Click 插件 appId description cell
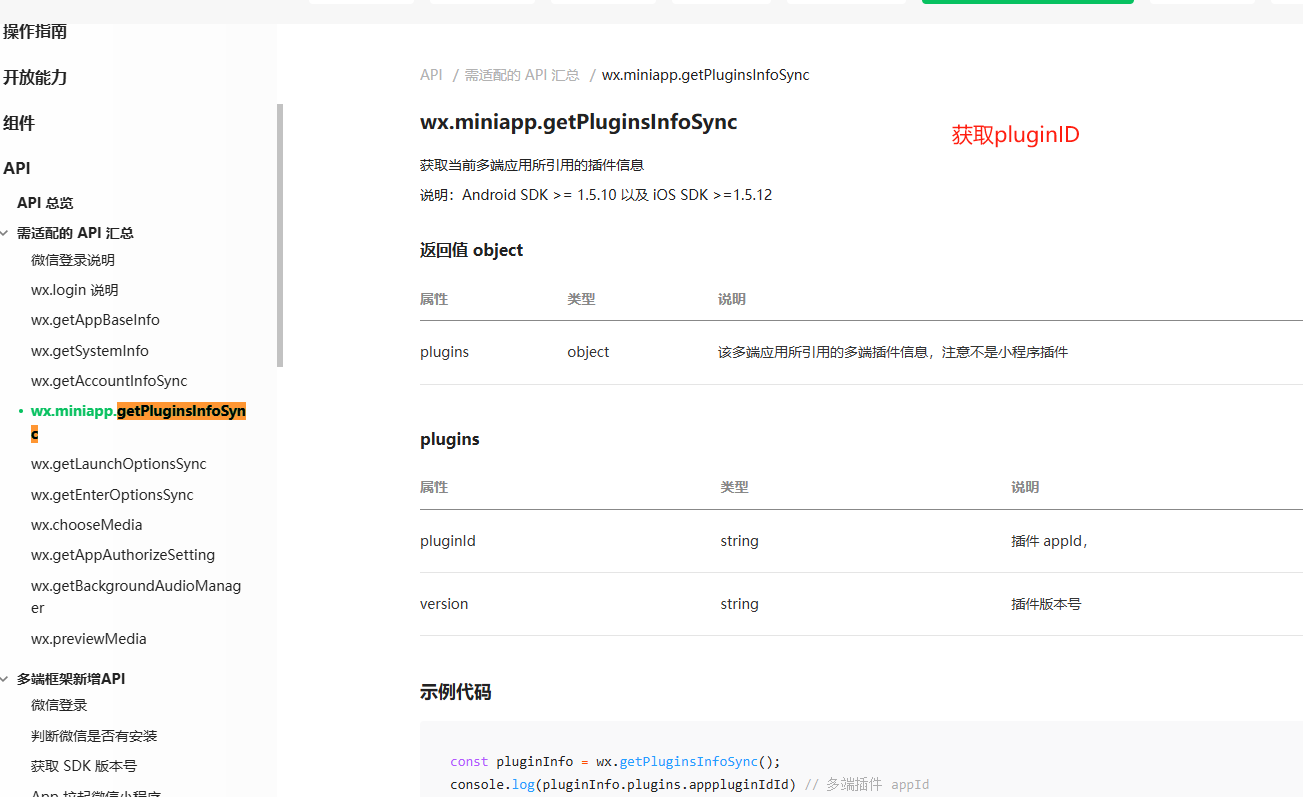1303x797 pixels. (1050, 541)
